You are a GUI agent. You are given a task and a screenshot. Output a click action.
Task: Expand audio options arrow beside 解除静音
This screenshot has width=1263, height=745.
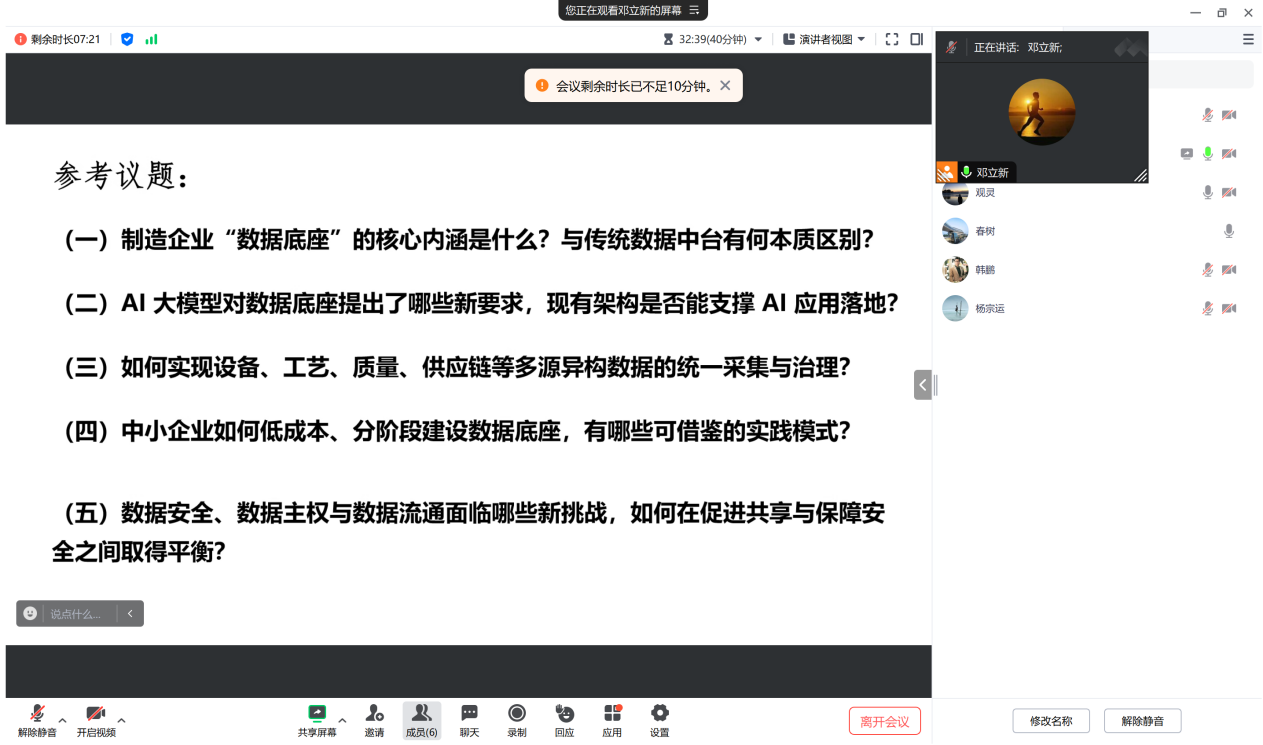(63, 720)
